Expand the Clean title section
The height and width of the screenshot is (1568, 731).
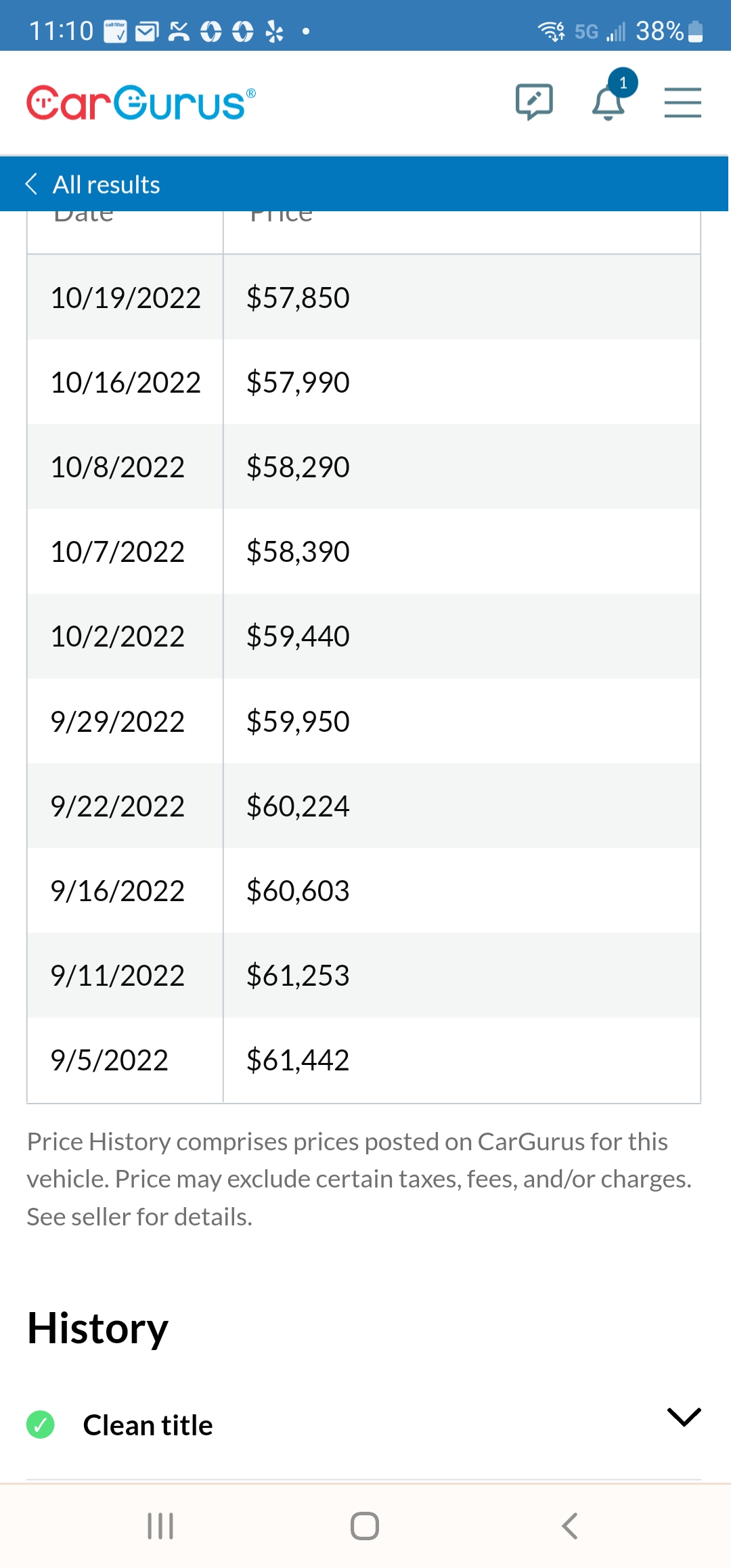click(x=684, y=1417)
